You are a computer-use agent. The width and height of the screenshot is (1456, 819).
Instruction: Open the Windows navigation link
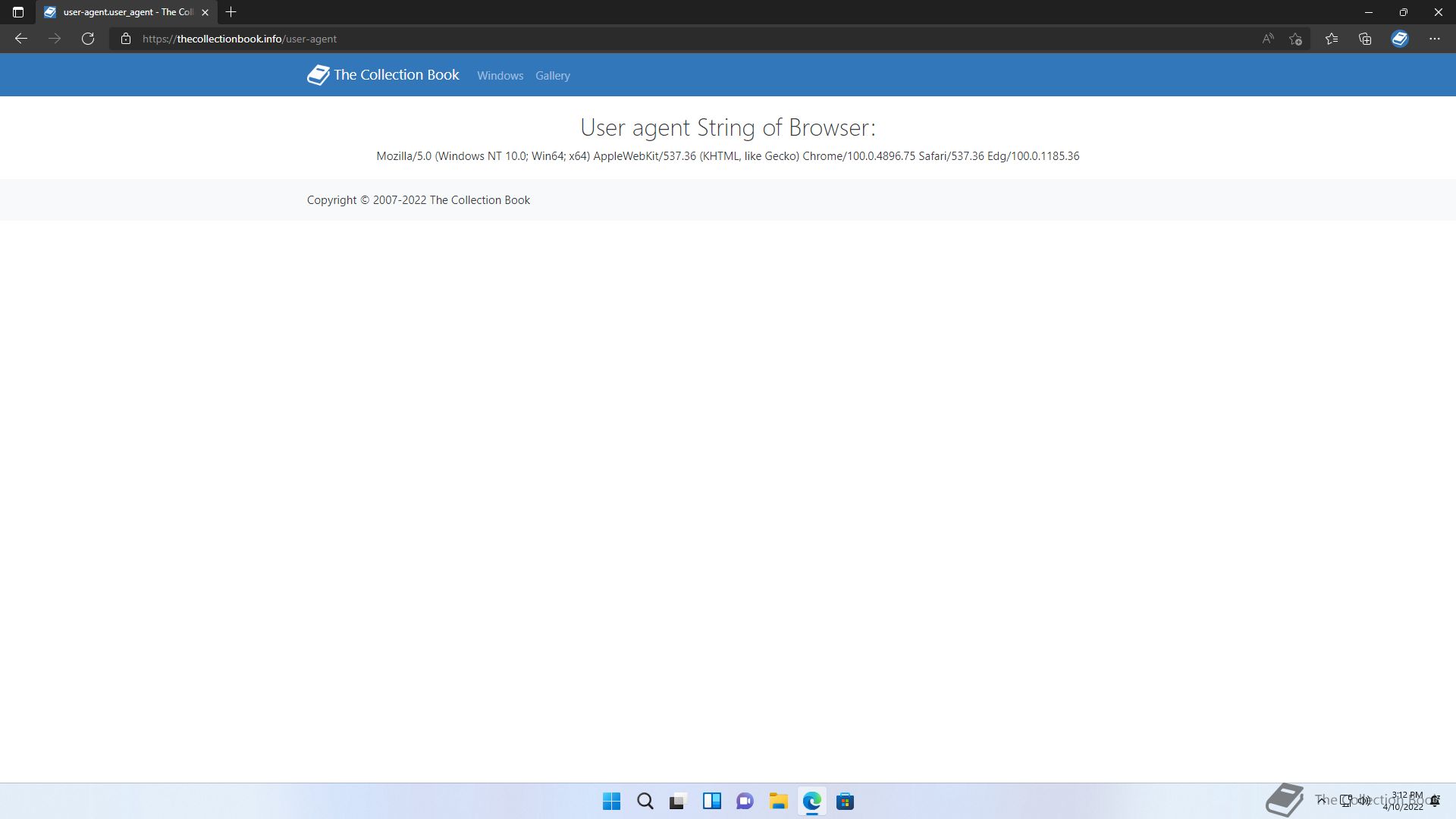click(500, 76)
